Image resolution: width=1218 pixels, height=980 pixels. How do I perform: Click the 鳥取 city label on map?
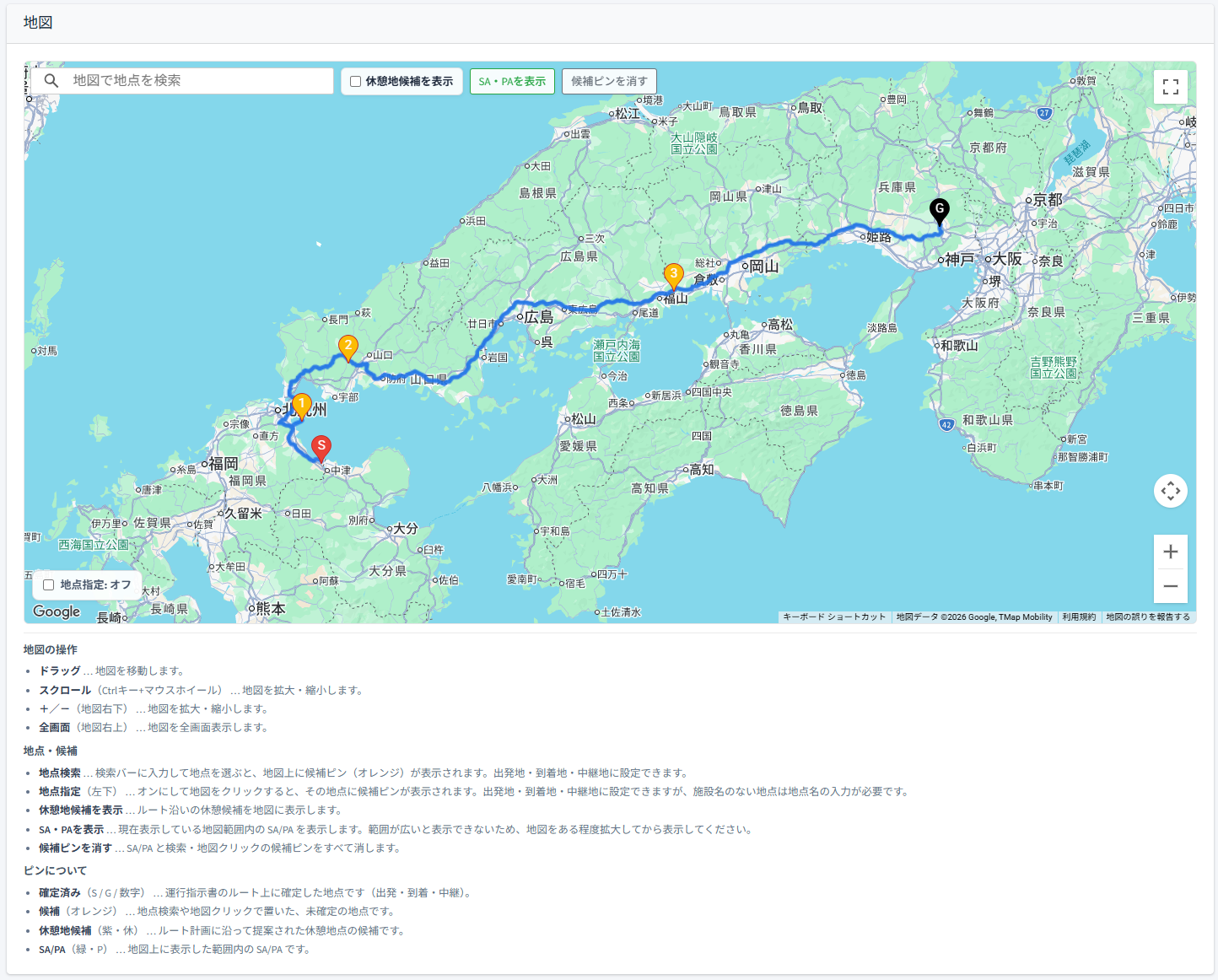tap(810, 108)
